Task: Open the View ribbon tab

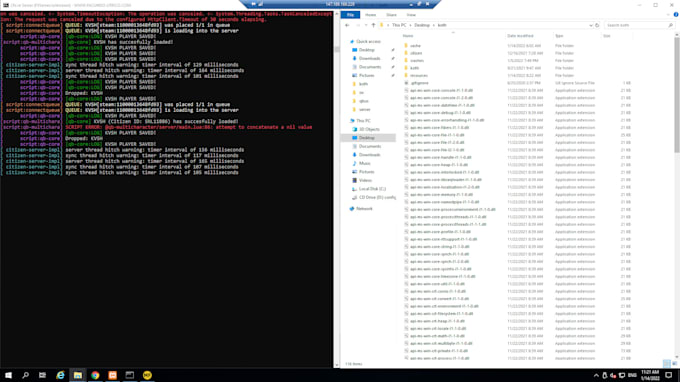Action: click(x=411, y=15)
